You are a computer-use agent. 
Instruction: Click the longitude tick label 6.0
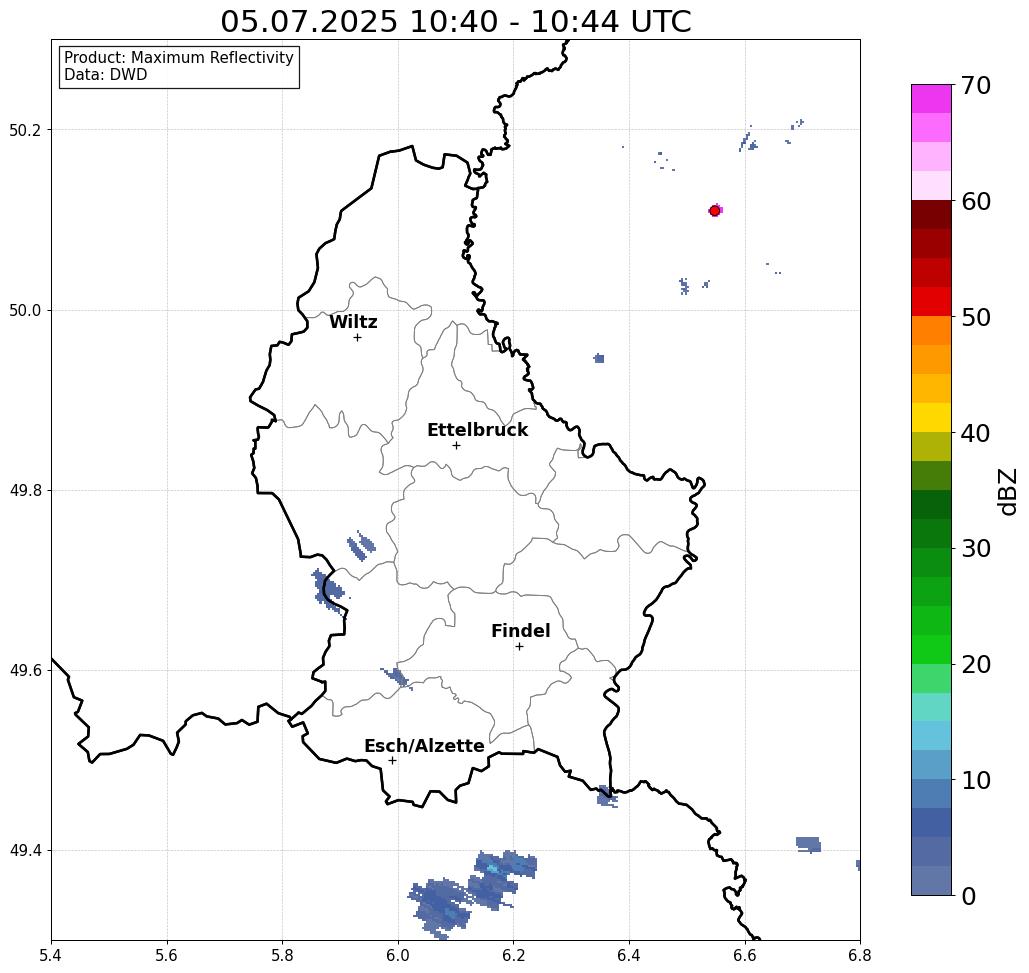tap(398, 955)
